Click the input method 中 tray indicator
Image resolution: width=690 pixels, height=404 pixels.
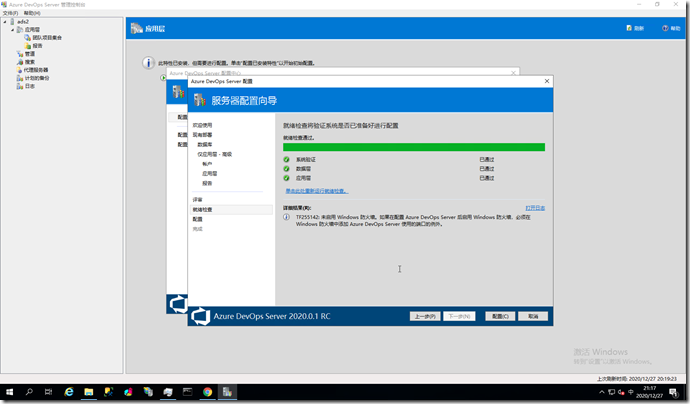[x=631, y=392]
